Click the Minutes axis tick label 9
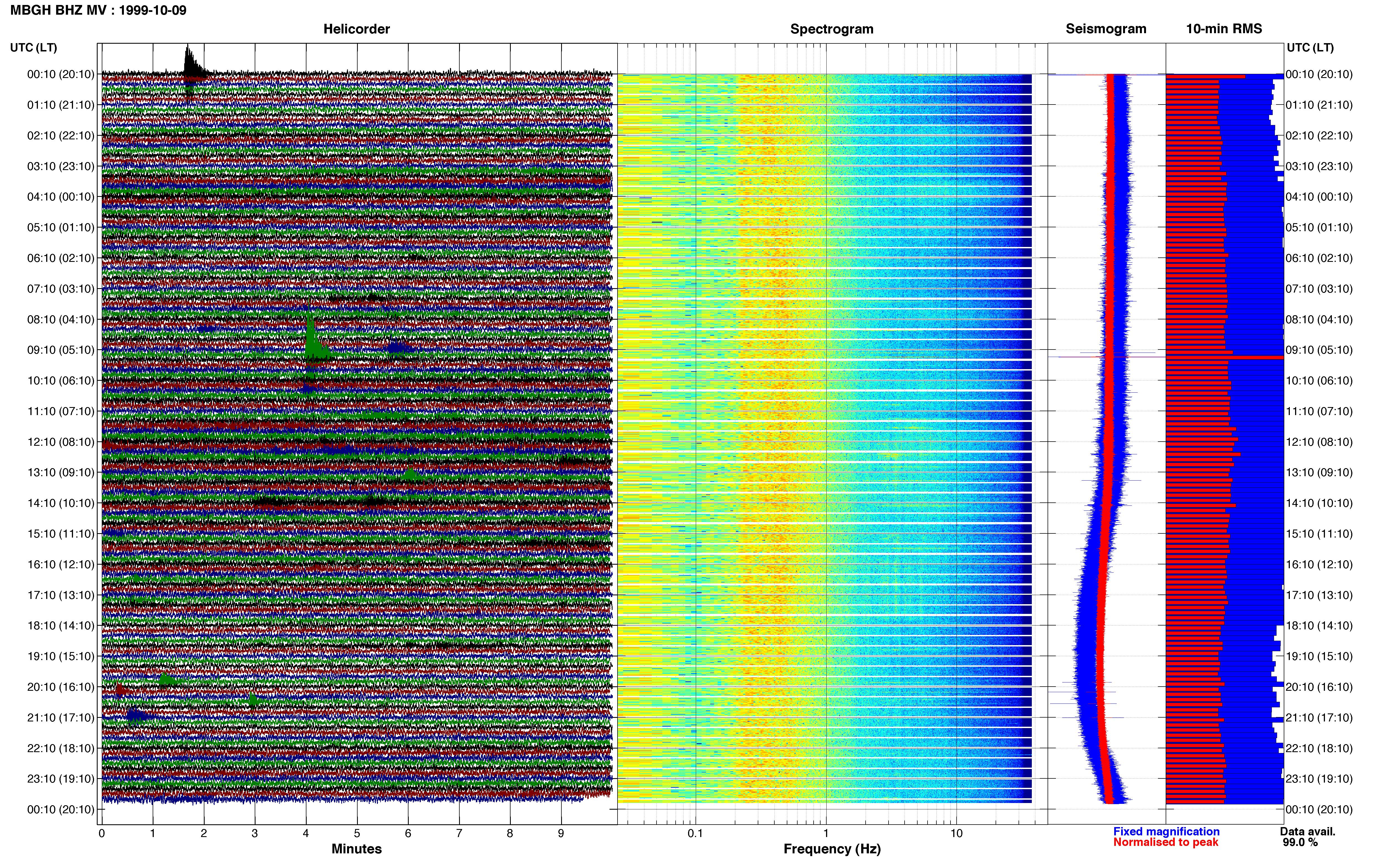1388x868 pixels. [561, 833]
